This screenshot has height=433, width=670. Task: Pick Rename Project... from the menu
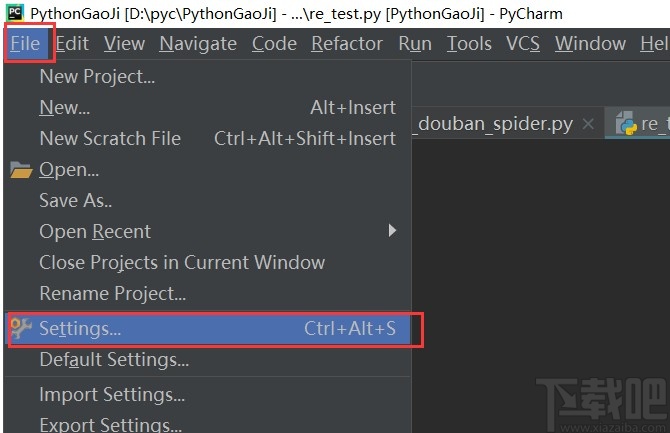pos(113,293)
